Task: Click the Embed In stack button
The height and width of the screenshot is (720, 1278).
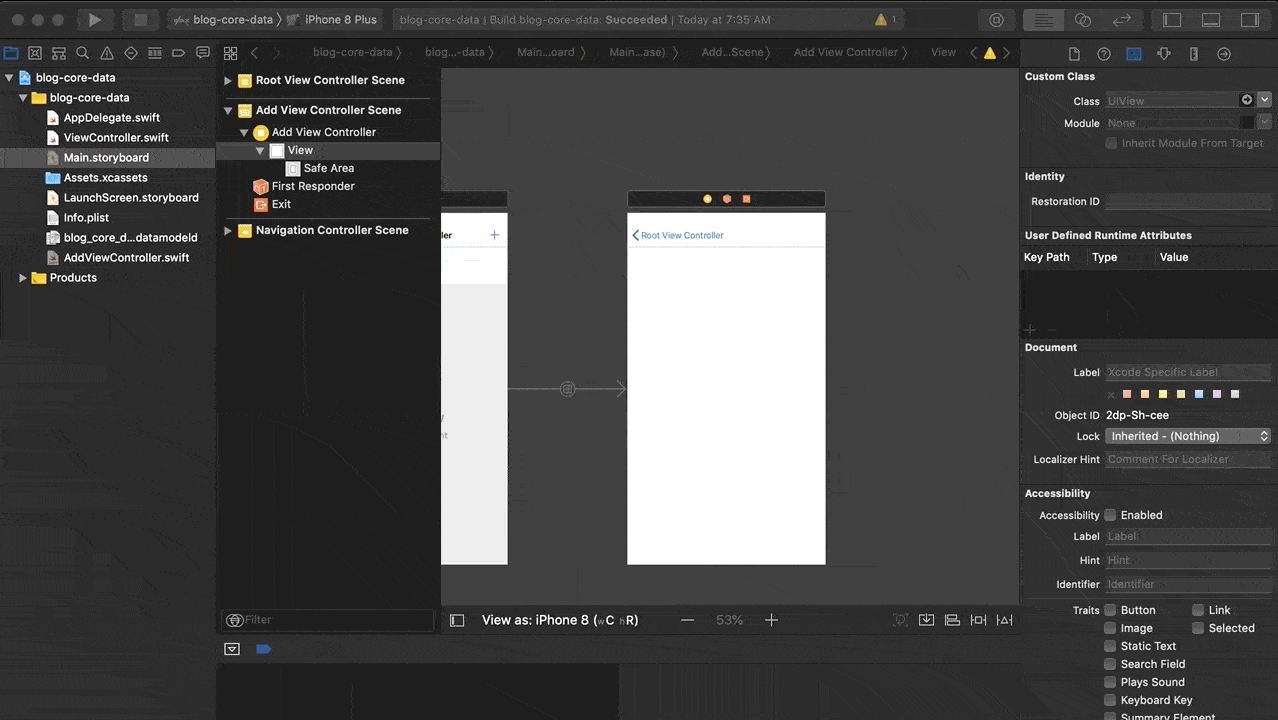Action: [x=927, y=620]
